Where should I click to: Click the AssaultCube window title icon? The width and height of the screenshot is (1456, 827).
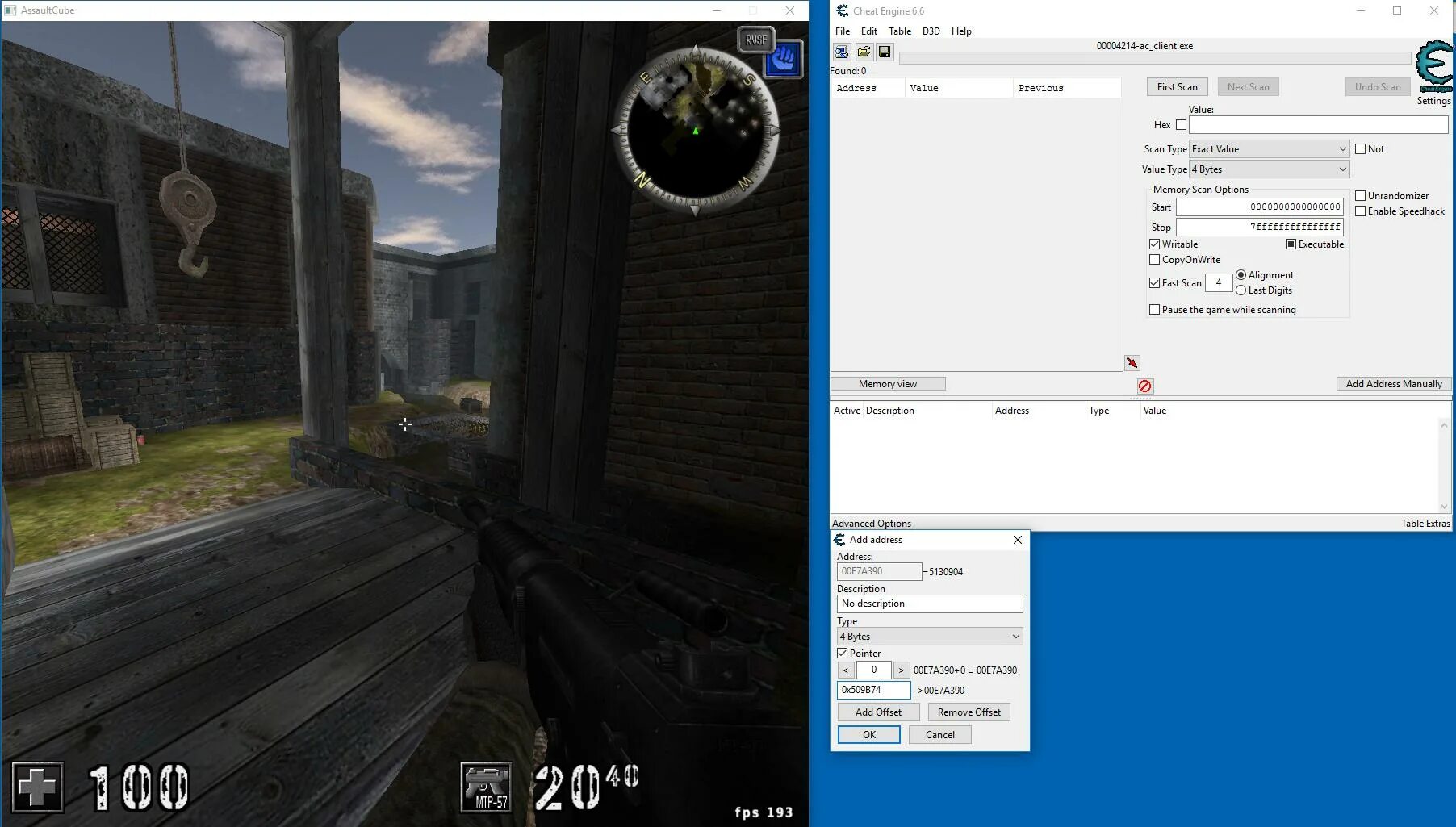pyautogui.click(x=10, y=10)
